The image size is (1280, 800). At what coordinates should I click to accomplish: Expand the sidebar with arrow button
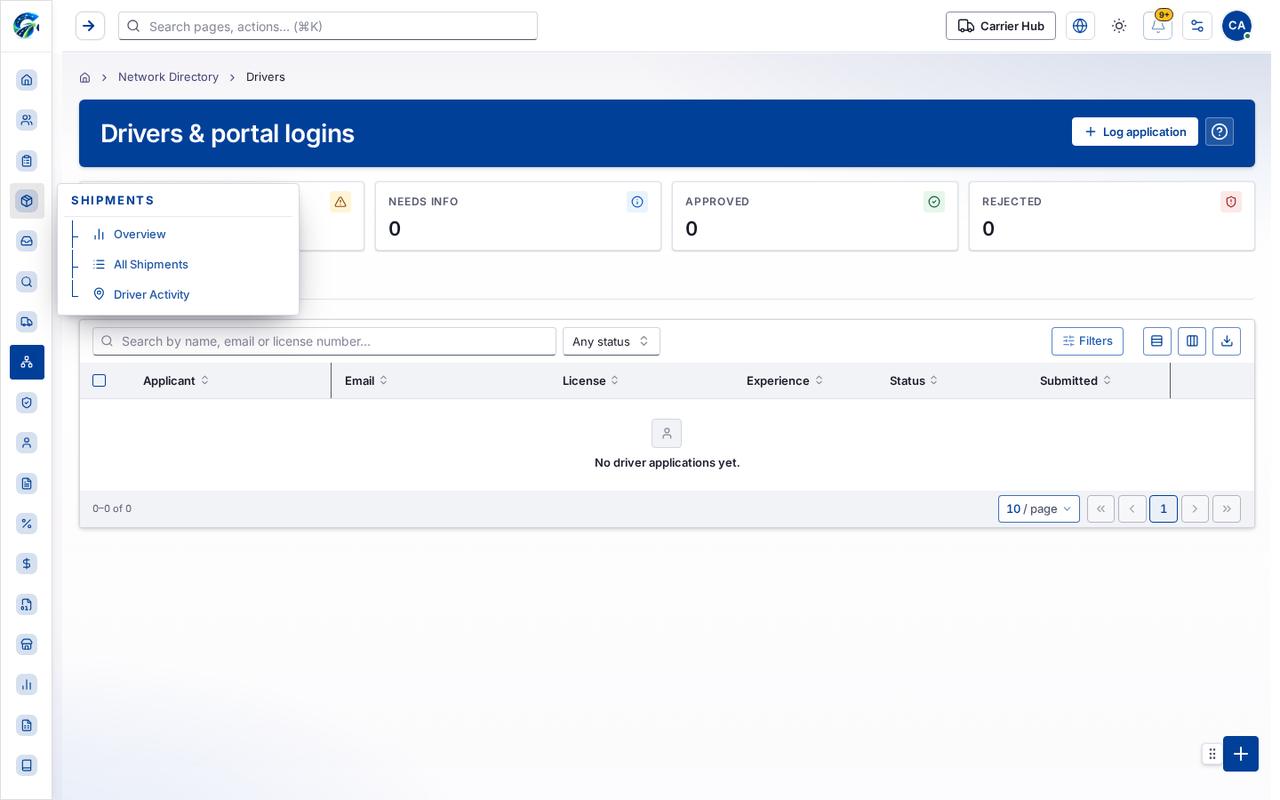tap(90, 26)
